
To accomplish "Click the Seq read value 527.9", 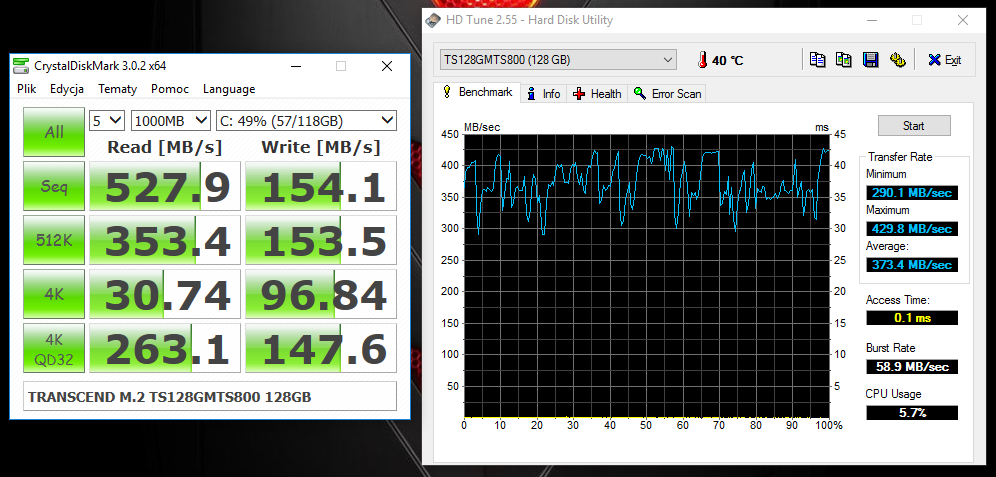I will coord(165,186).
